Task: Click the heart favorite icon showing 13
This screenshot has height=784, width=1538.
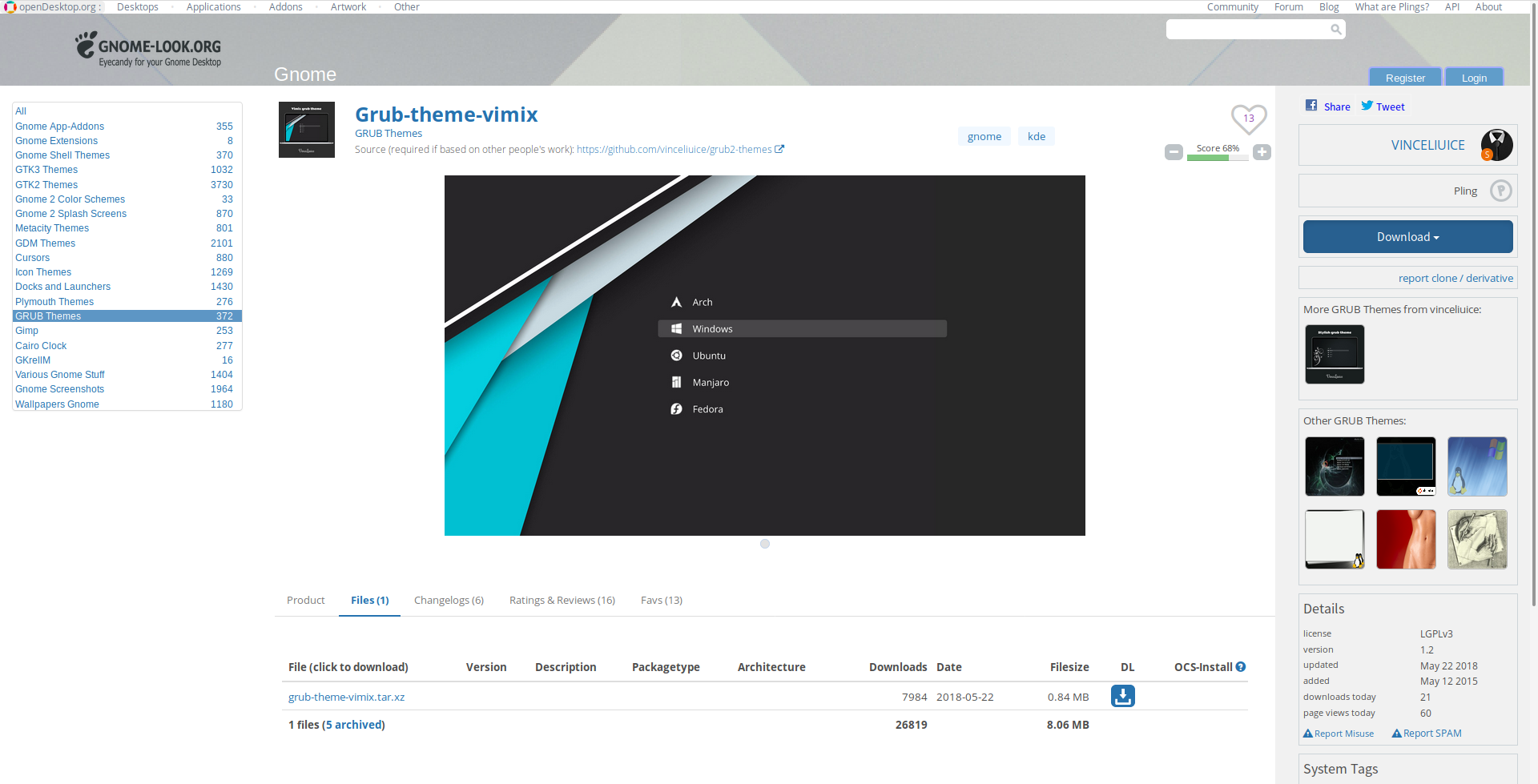Action: 1249,119
